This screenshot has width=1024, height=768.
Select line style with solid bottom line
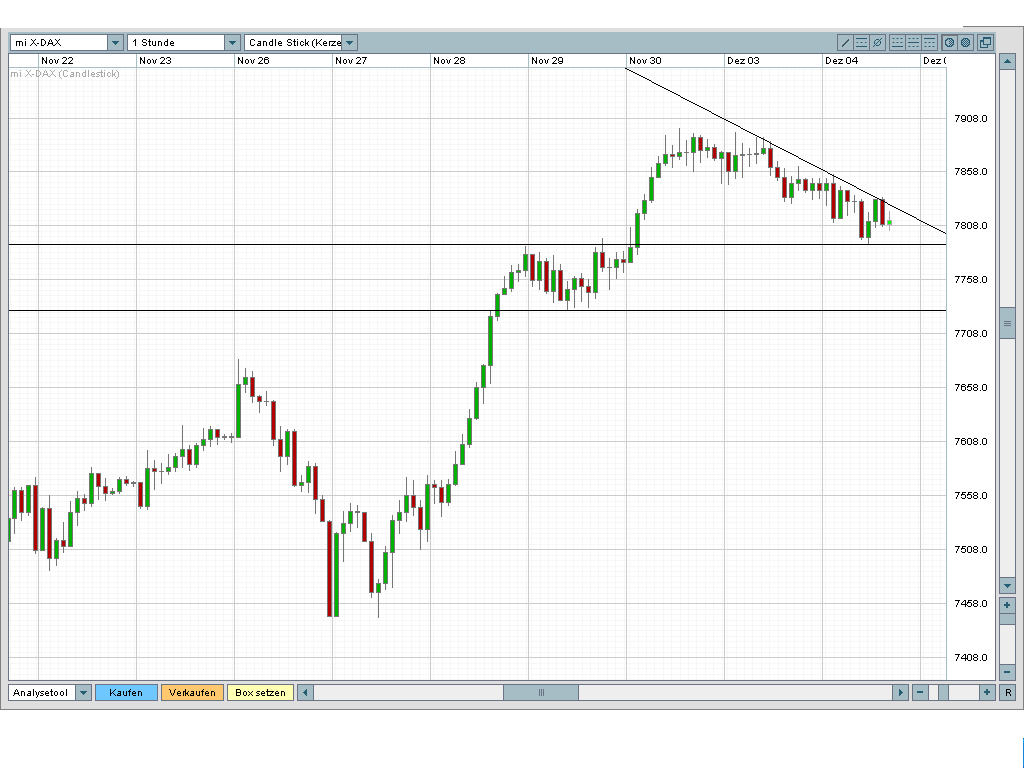click(897, 42)
